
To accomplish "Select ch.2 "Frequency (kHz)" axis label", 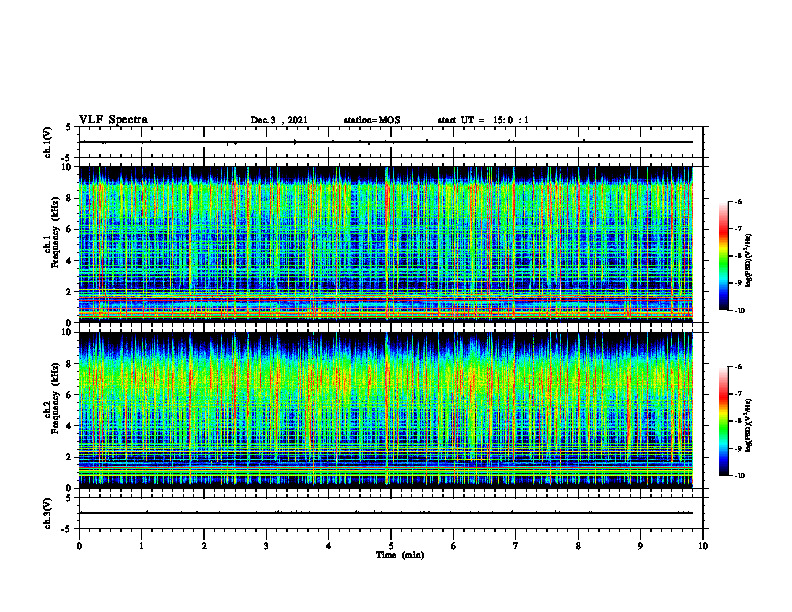I will pos(55,398).
